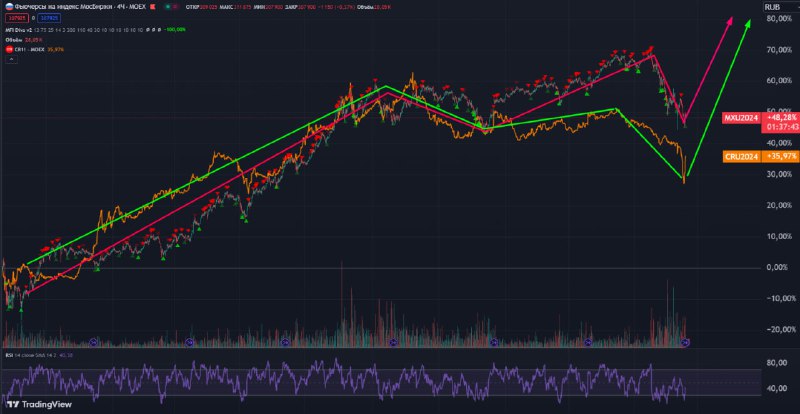Image resolution: width=800 pixels, height=414 pixels.
Task: Click the blue buy price button 107925
Action: (49, 18)
